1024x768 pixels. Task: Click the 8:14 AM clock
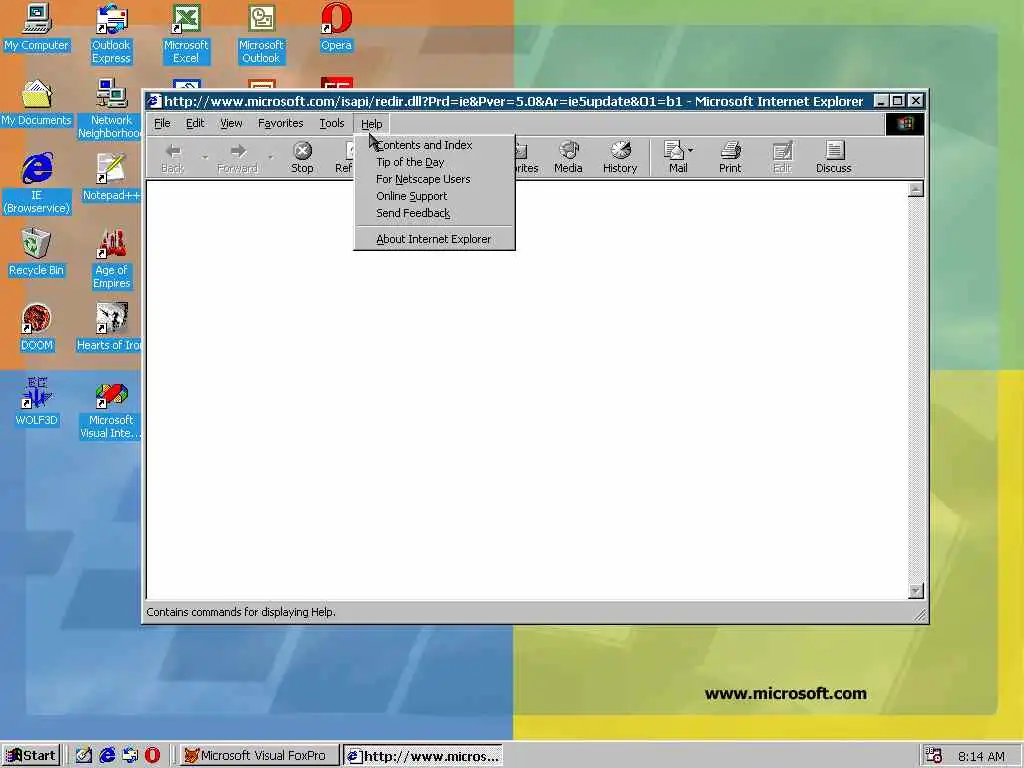point(982,756)
